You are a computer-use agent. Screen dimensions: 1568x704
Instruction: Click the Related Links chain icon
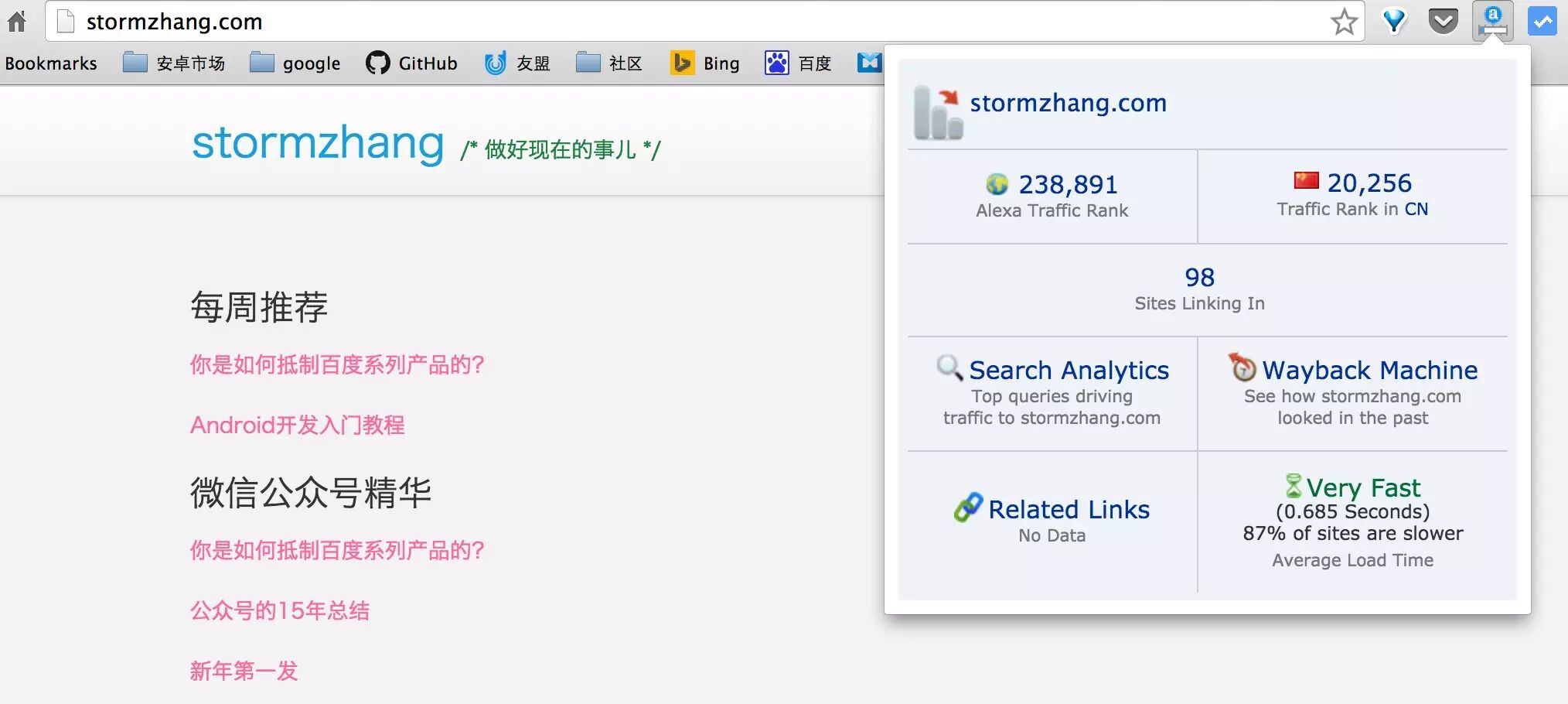pyautogui.click(x=968, y=507)
